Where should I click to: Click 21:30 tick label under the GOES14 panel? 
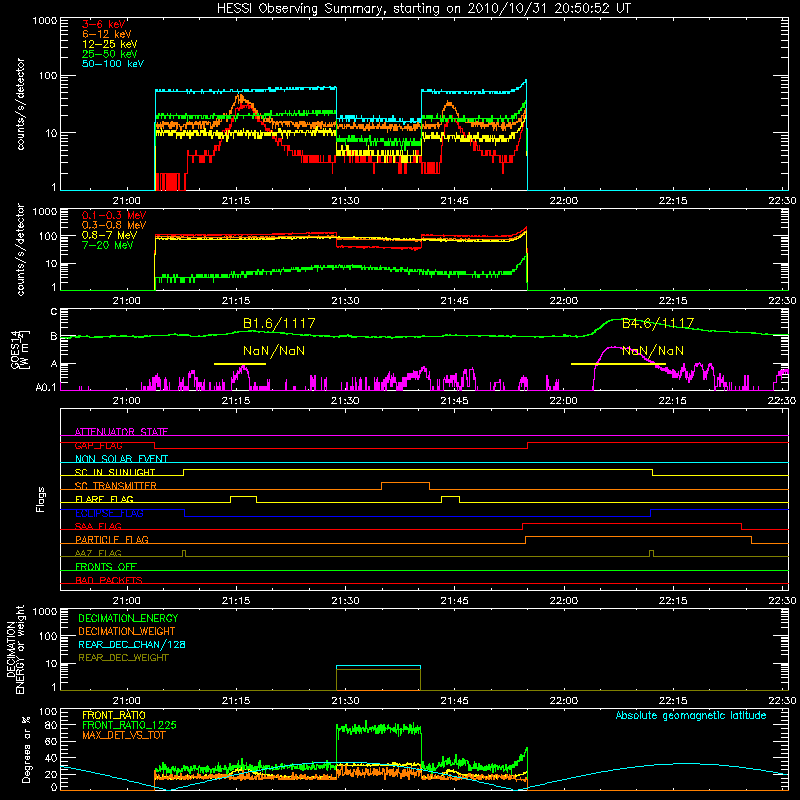(x=345, y=401)
